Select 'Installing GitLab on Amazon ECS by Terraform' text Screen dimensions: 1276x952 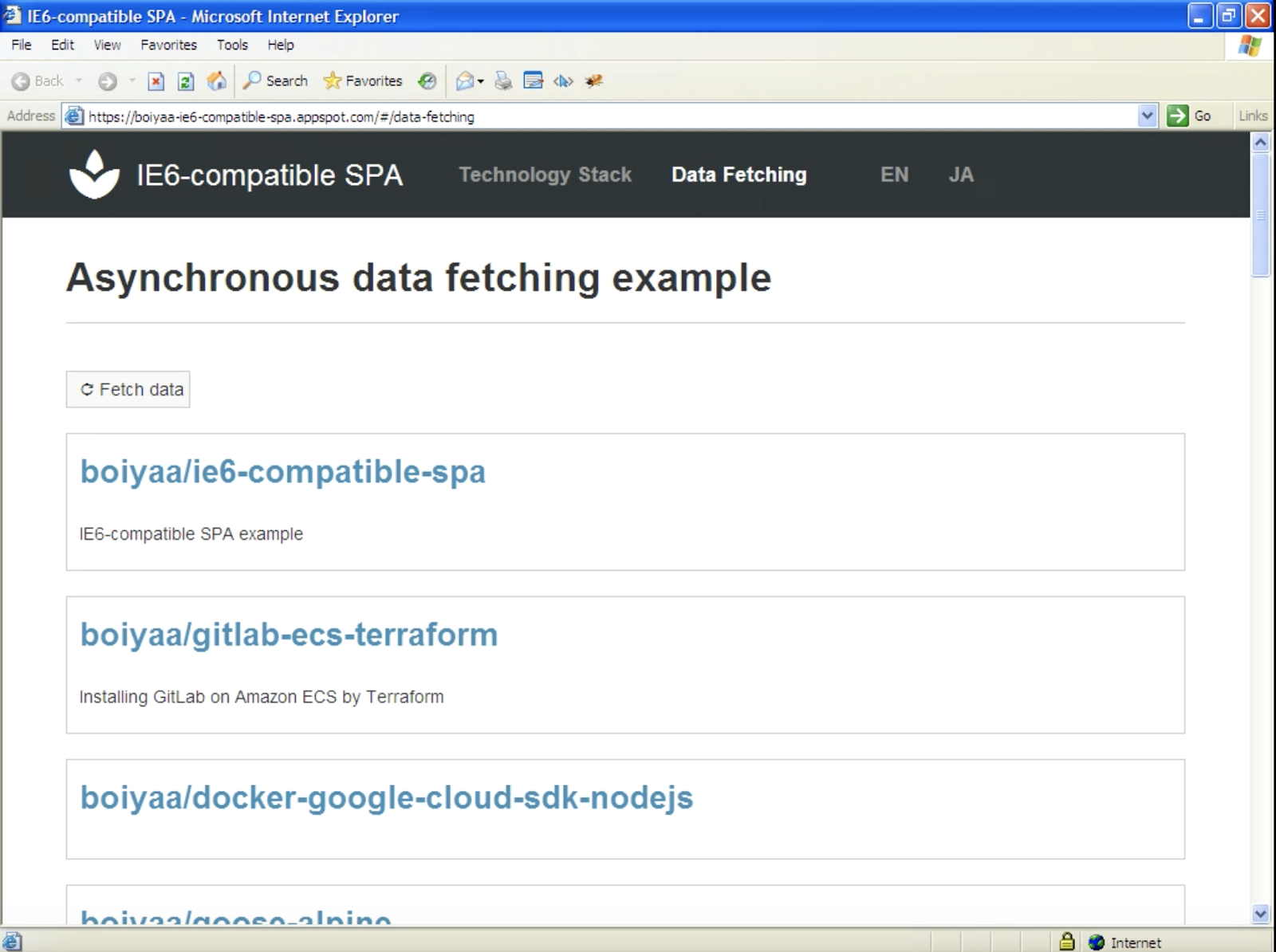click(262, 697)
